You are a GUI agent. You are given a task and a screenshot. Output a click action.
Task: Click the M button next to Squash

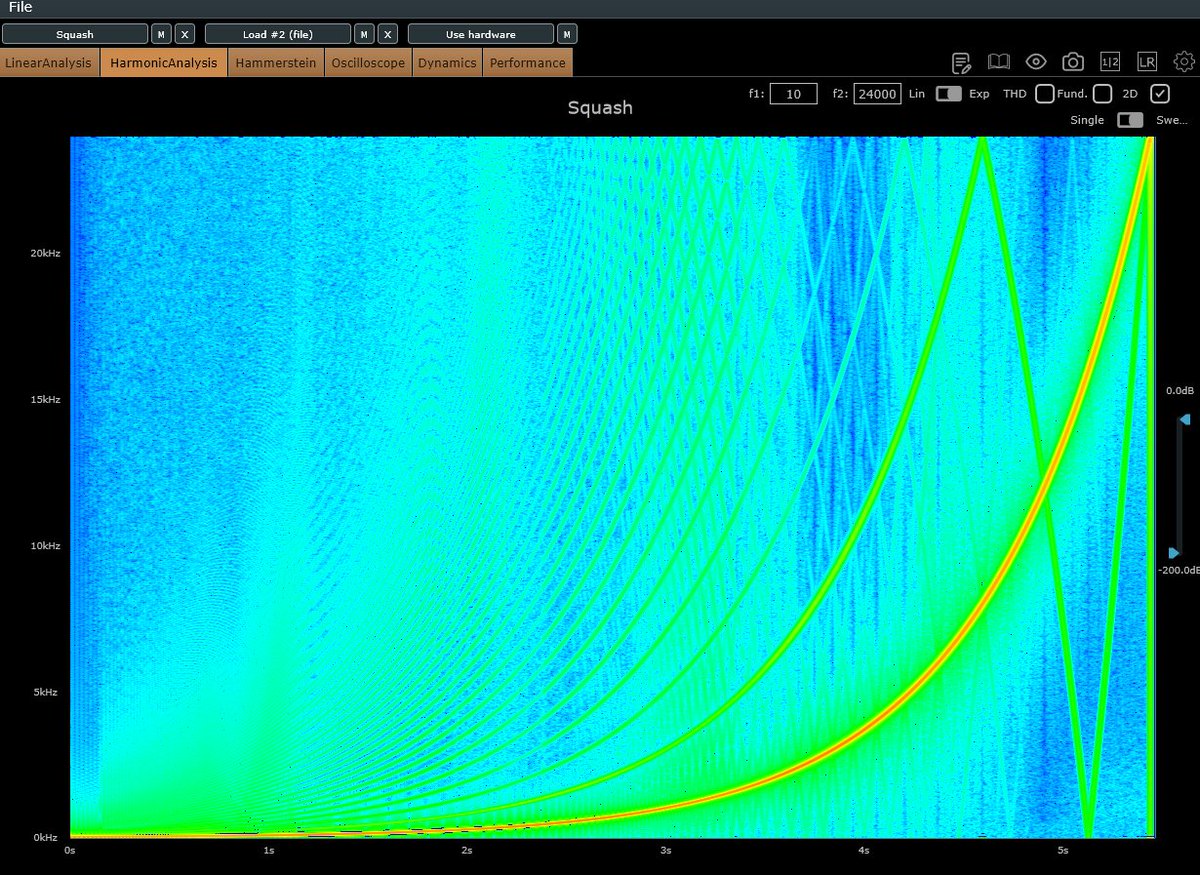click(161, 34)
